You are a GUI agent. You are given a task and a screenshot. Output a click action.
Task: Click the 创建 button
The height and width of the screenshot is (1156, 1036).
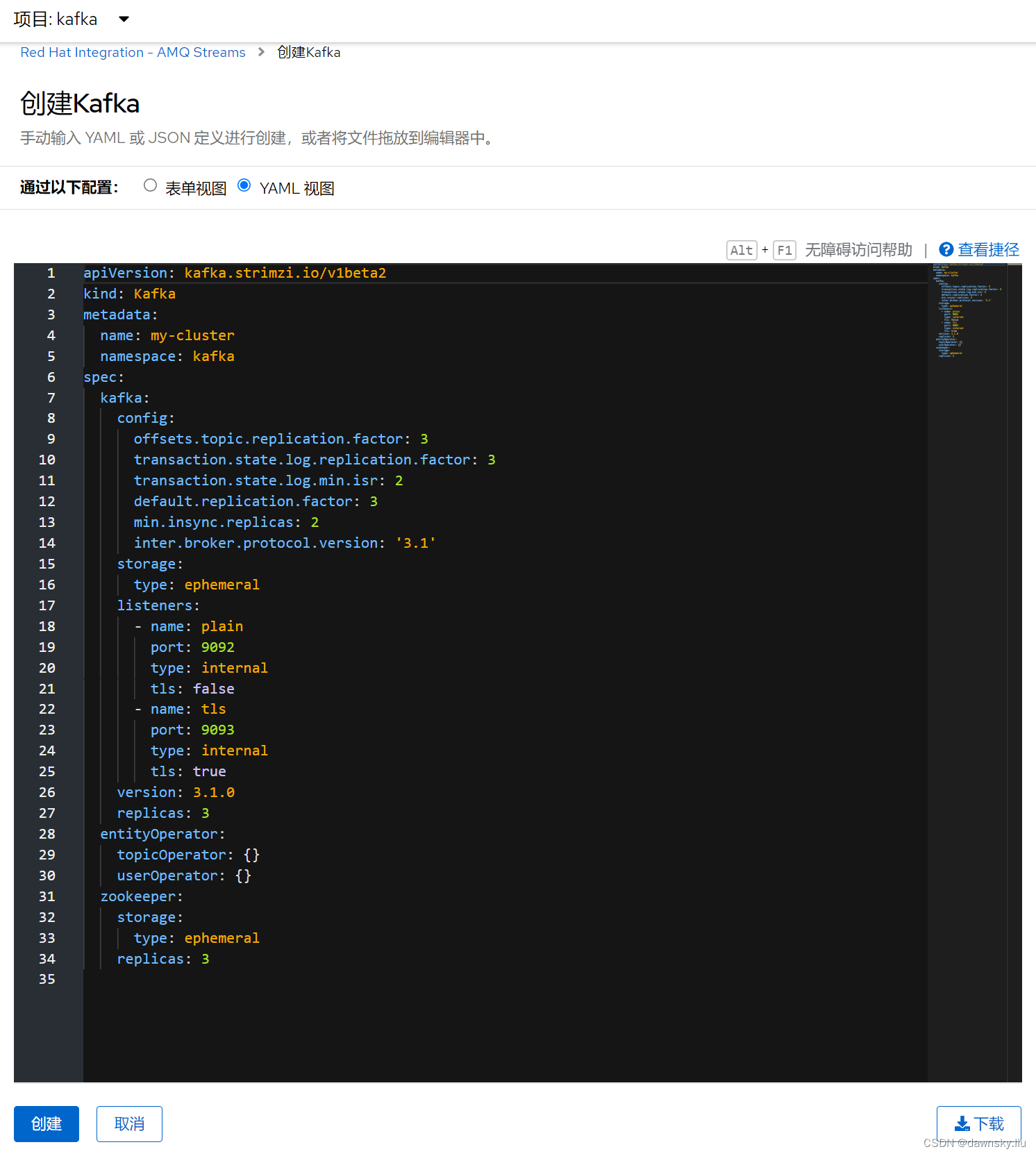(x=47, y=1123)
